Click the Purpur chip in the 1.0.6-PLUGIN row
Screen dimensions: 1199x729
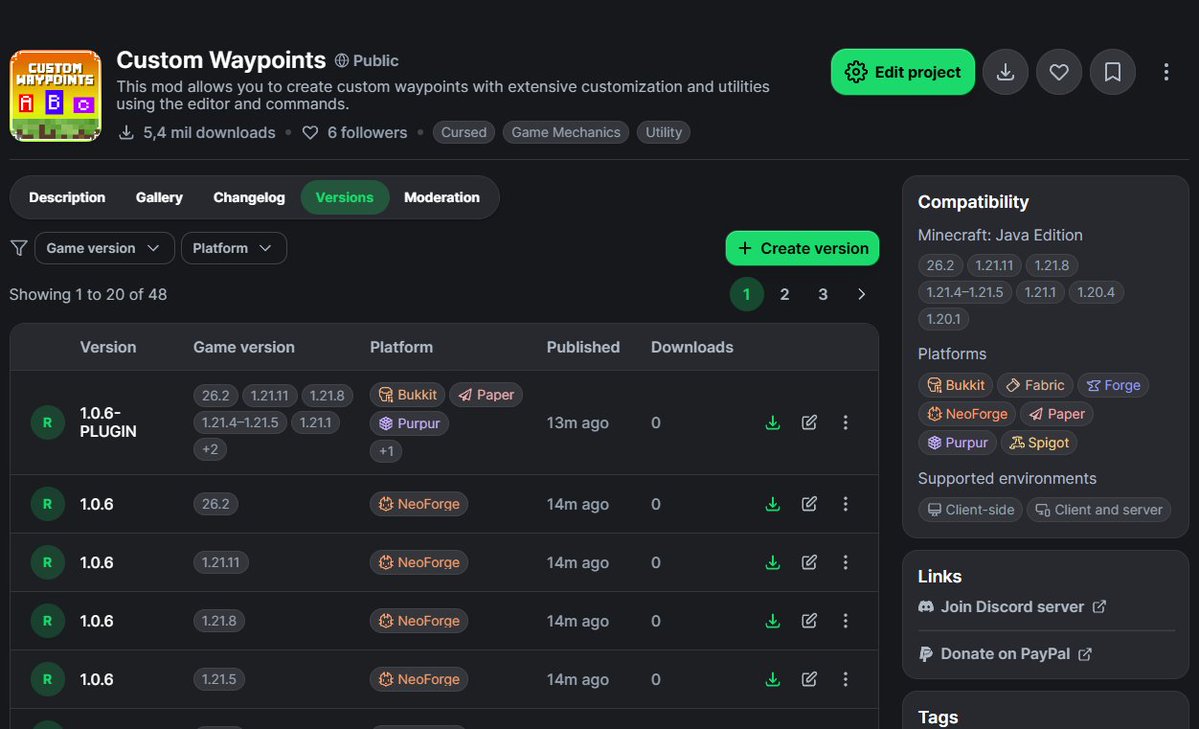(x=409, y=423)
